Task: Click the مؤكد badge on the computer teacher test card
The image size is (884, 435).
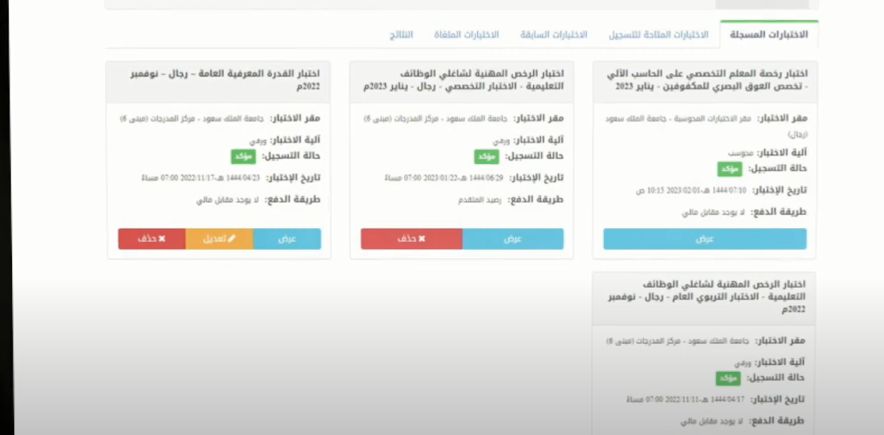Action: (730, 169)
